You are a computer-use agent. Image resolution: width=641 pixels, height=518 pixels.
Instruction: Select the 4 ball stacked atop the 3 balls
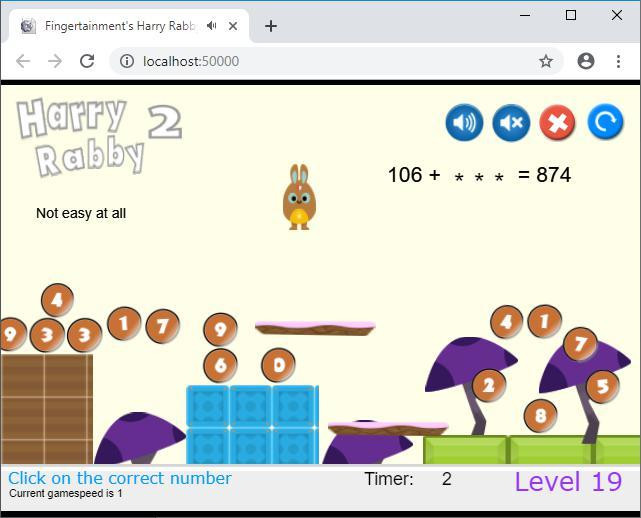pos(57,300)
